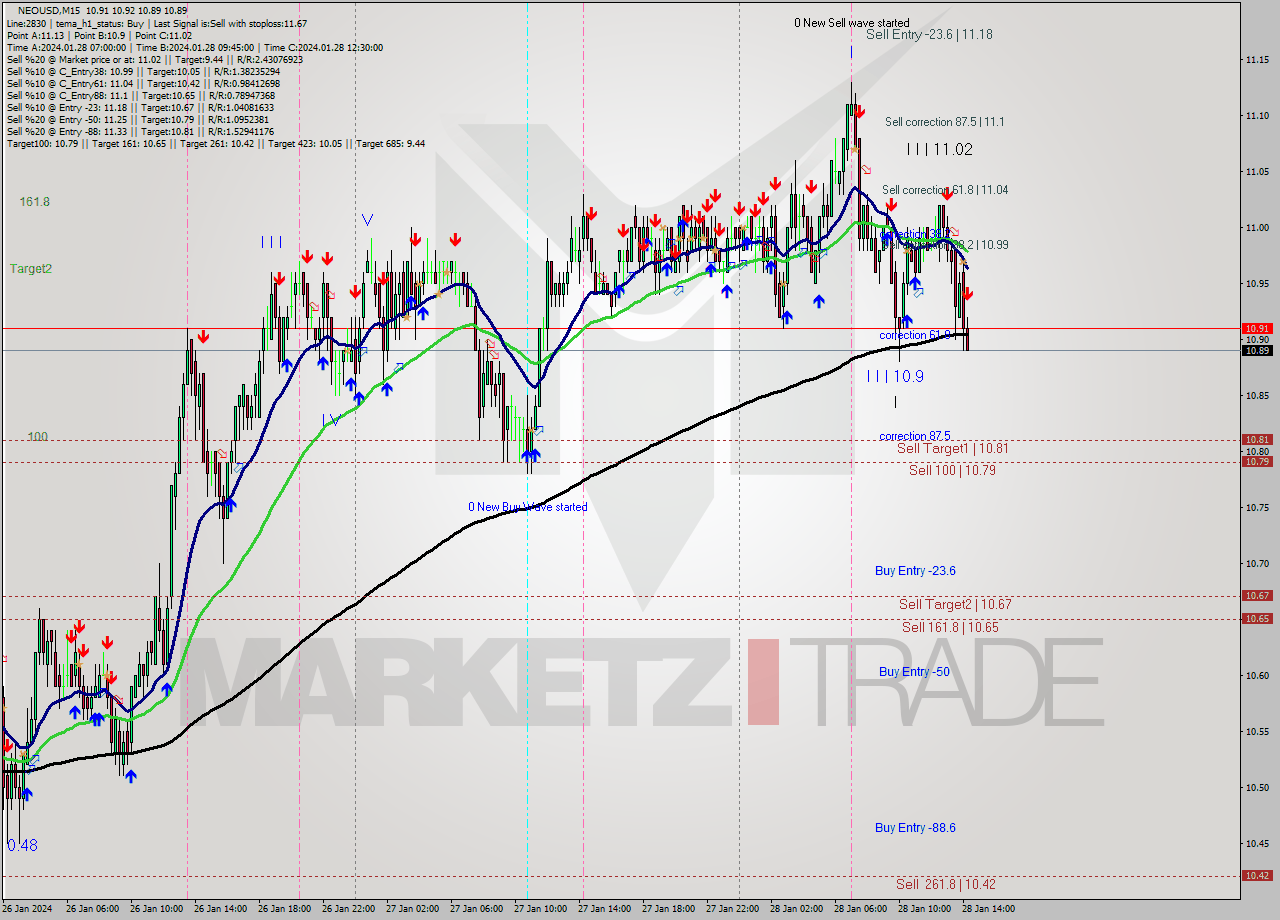Click the green '100' level label
Image resolution: width=1280 pixels, height=920 pixels.
click(x=38, y=437)
